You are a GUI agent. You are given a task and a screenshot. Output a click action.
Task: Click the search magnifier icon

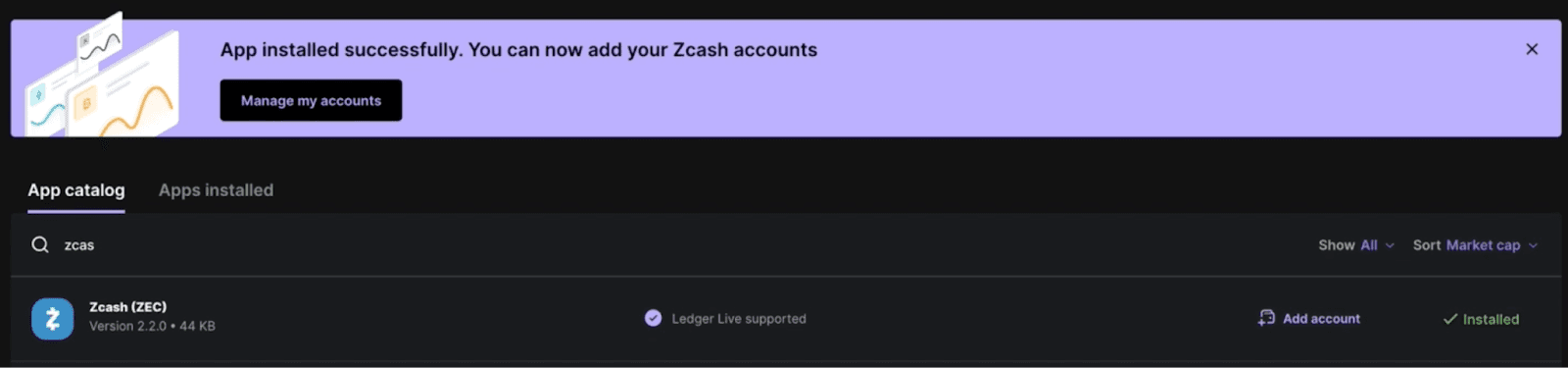click(40, 244)
